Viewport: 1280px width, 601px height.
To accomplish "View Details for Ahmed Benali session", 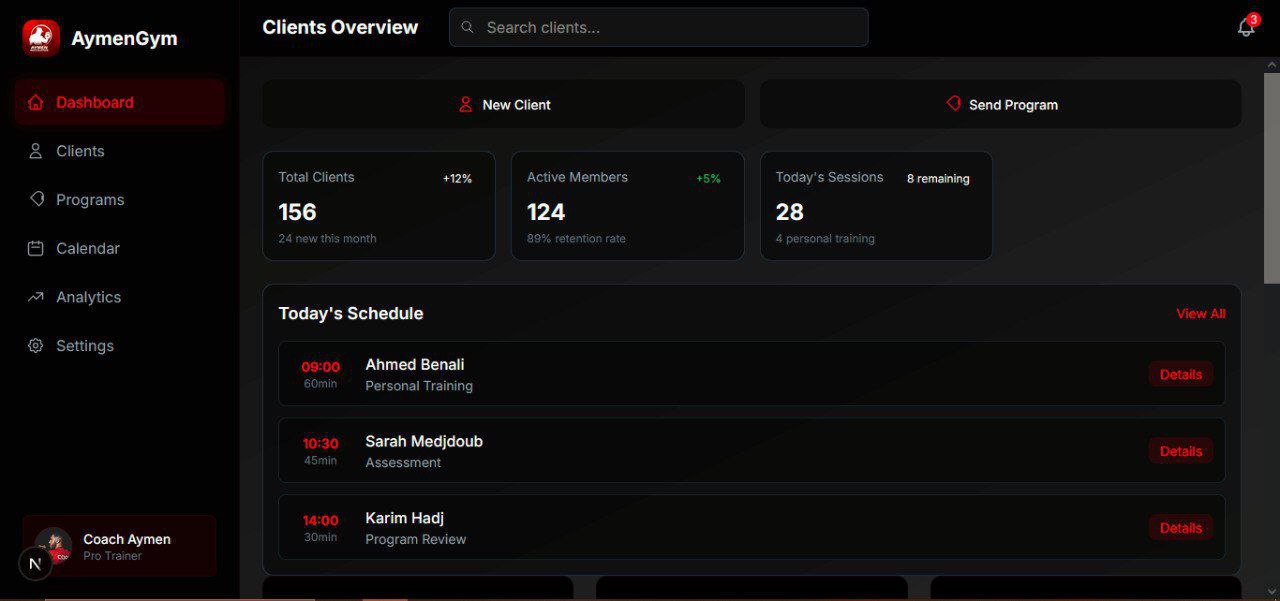I will [1180, 374].
